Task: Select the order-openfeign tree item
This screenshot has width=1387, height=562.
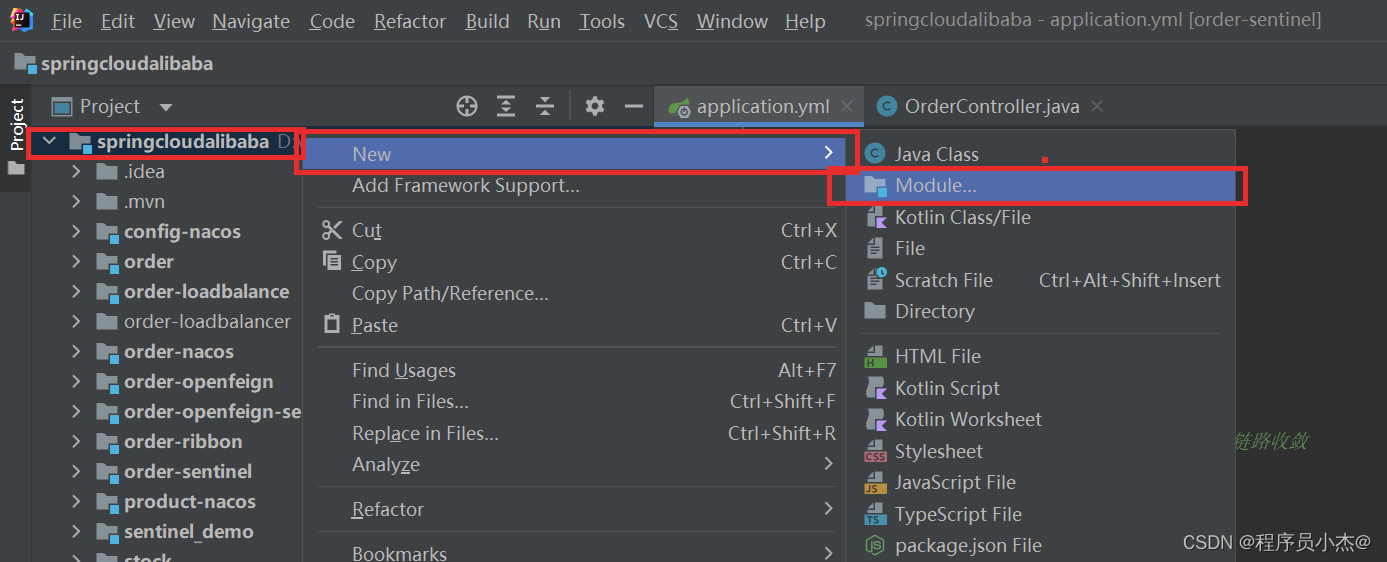Action: click(199, 382)
